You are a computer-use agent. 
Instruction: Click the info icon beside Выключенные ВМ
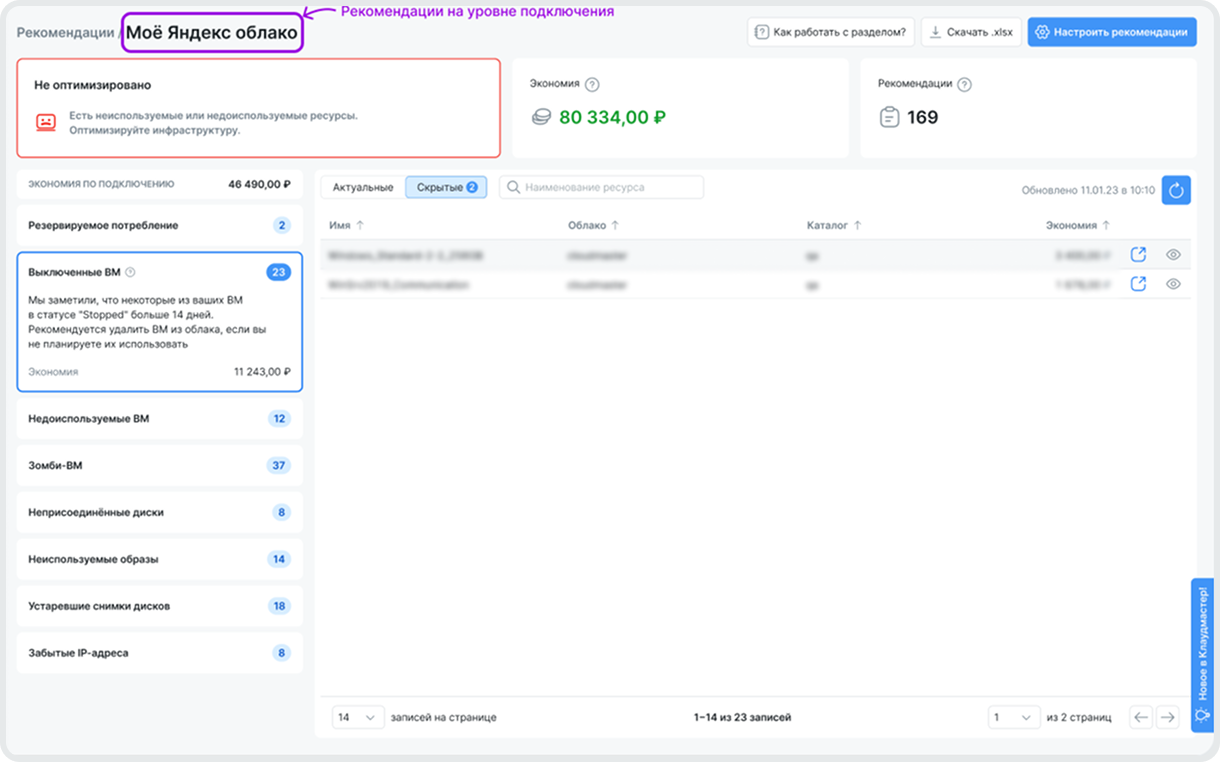click(x=131, y=272)
